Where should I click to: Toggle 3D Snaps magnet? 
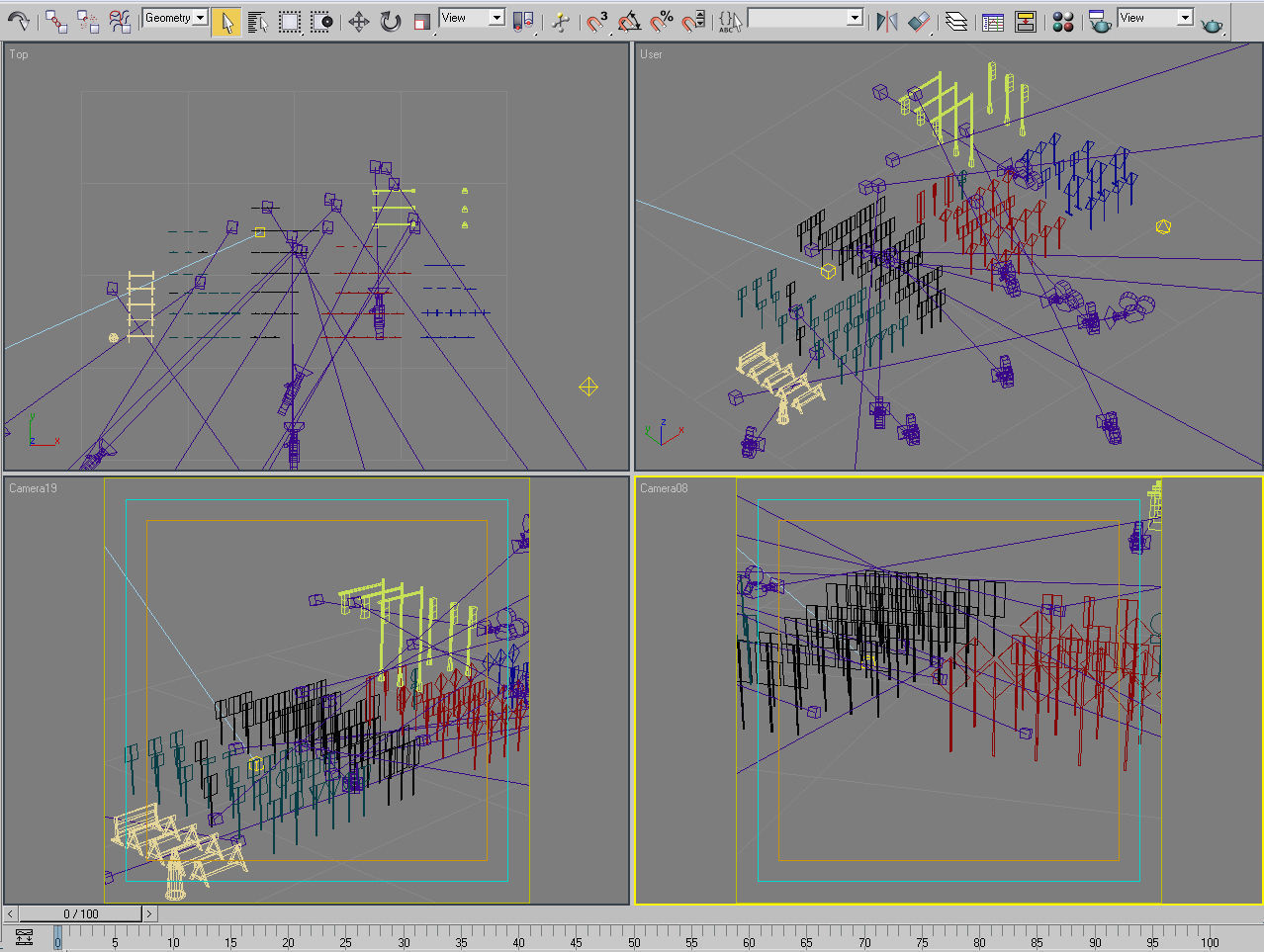(597, 22)
